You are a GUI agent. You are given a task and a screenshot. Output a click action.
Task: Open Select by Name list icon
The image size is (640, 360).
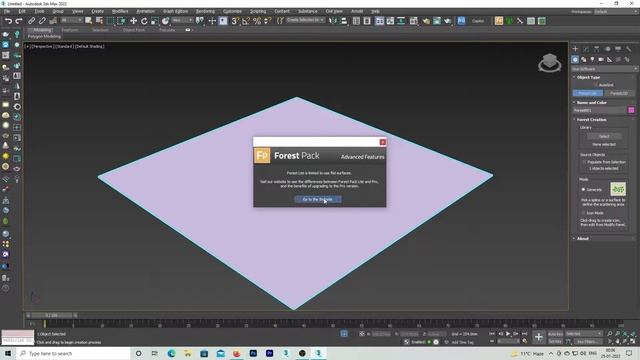point(99,21)
